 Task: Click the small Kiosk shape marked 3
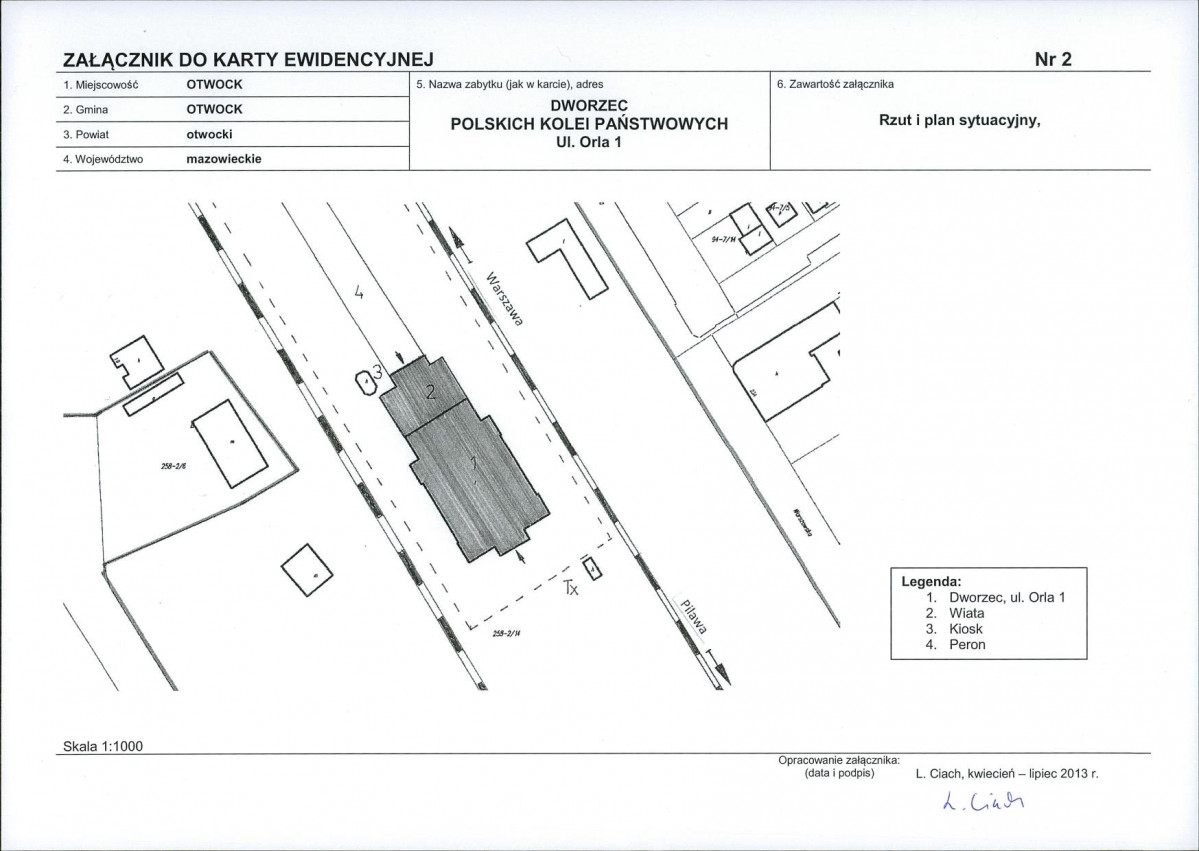pyautogui.click(x=366, y=380)
